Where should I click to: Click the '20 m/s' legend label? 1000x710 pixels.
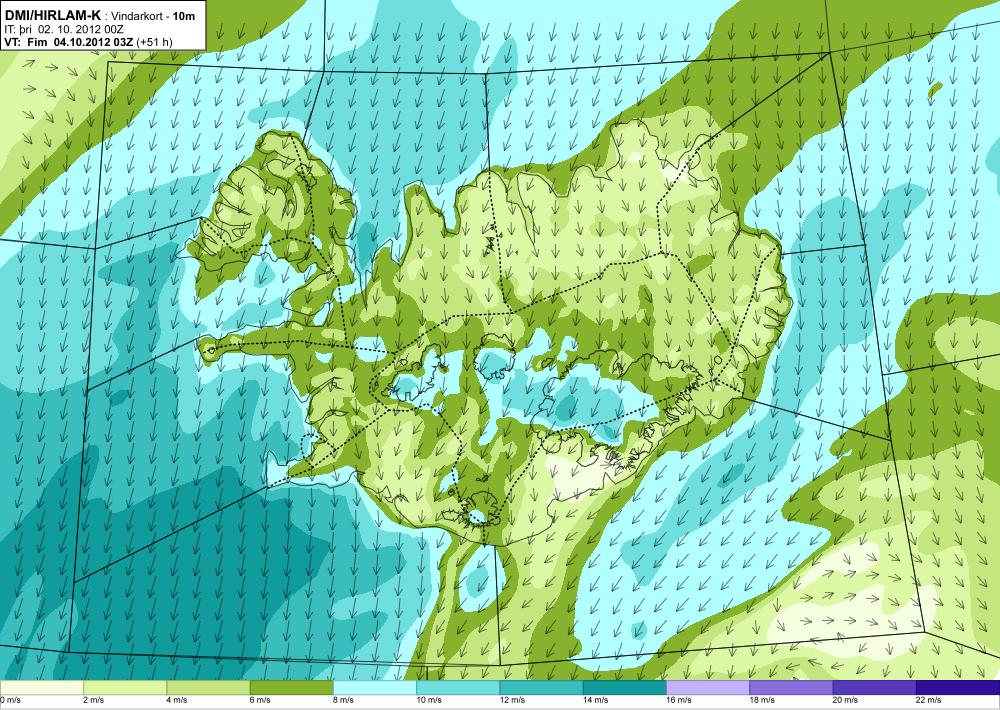tap(846, 700)
